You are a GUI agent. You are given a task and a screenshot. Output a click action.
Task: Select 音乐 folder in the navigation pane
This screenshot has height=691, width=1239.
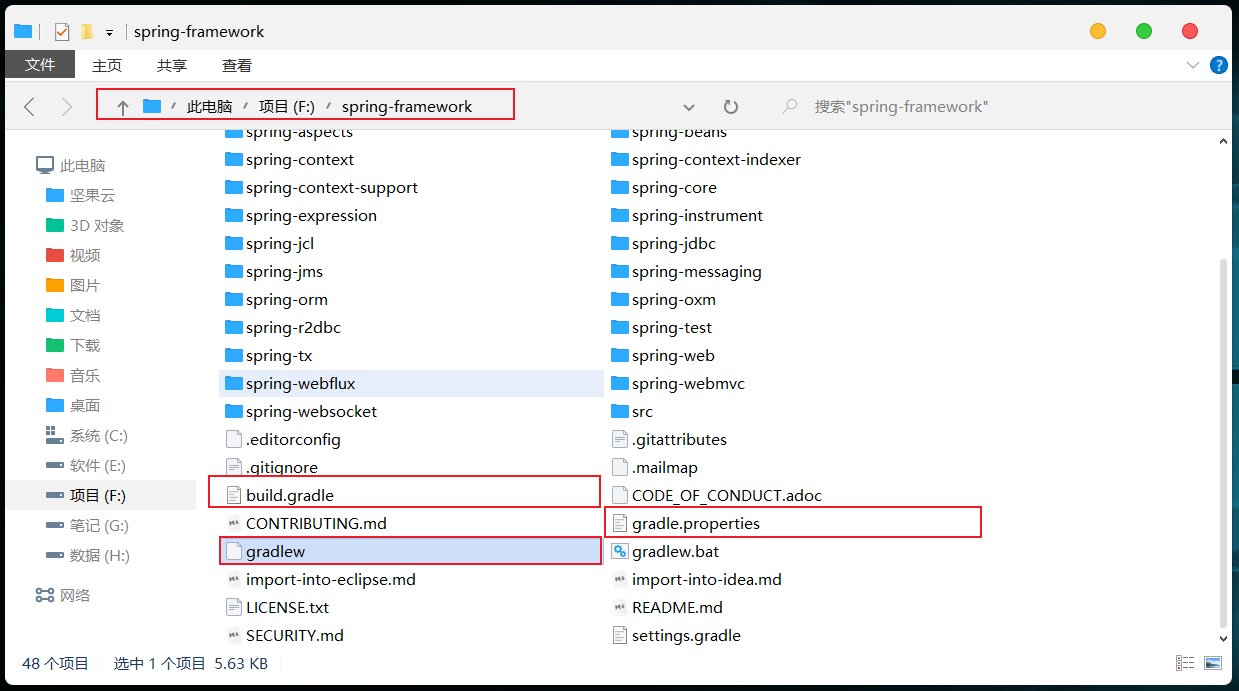[x=85, y=375]
